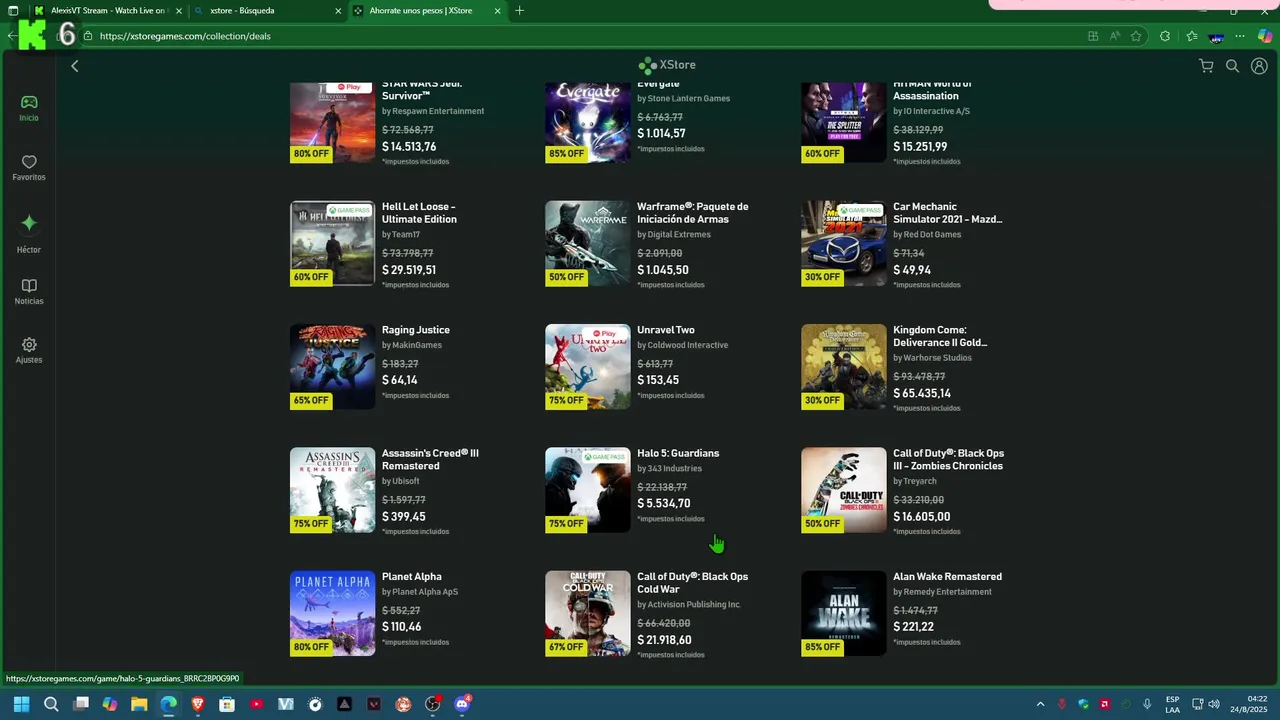Viewport: 1280px width, 720px height.
Task: Open HITMAN World of Assassination cover
Action: tap(844, 120)
